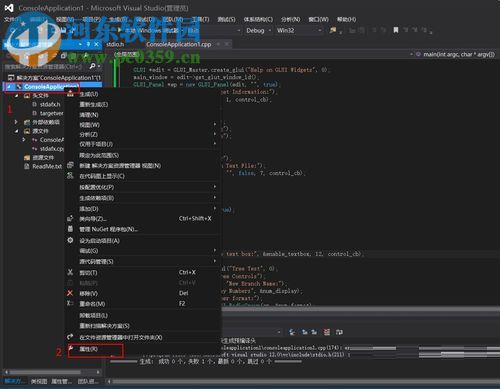The height and width of the screenshot is (389, 500).
Task: Click the new Solution Explorer view icon
Action: pyautogui.click(x=70, y=165)
